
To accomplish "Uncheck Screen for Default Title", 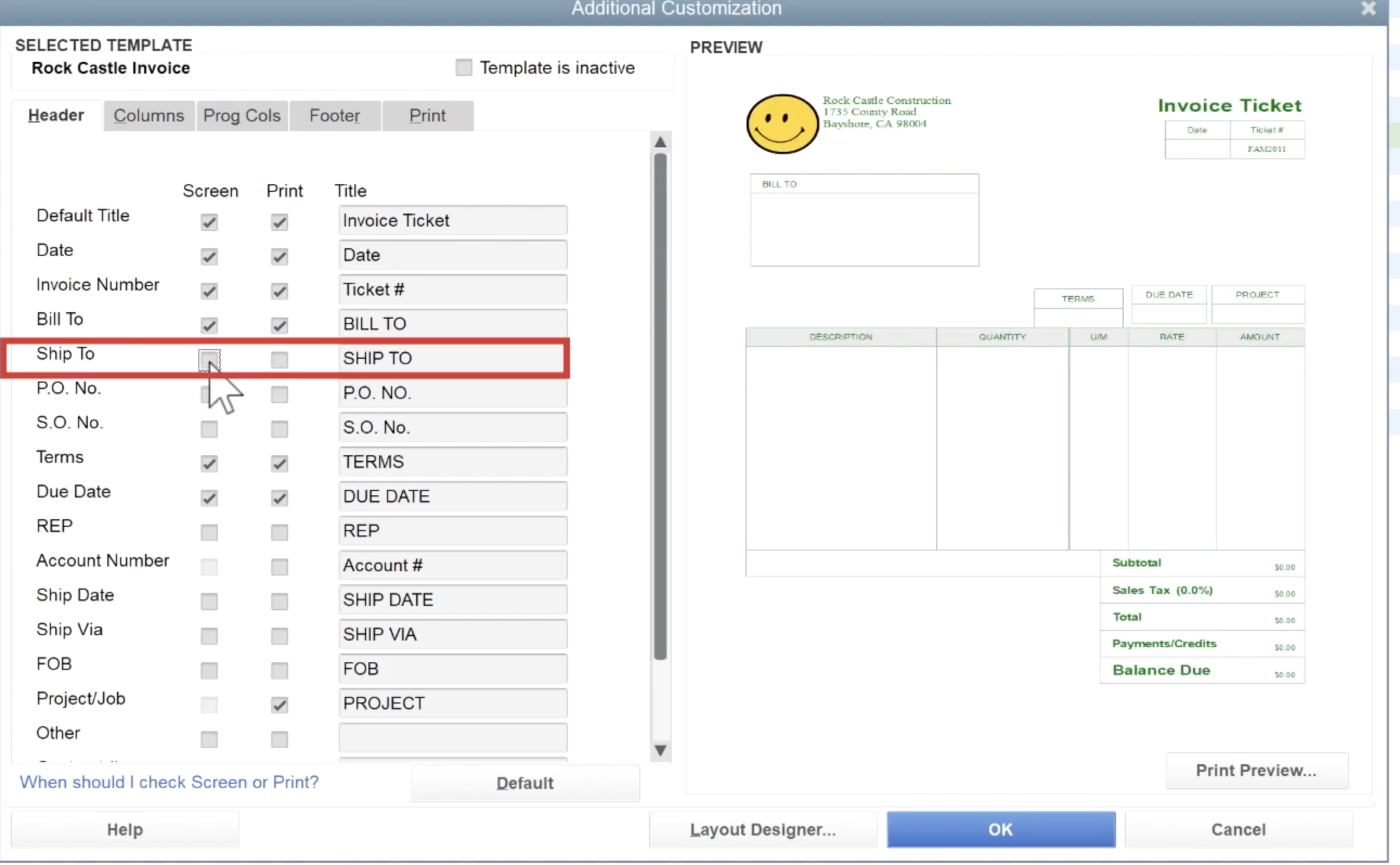I will (x=209, y=222).
